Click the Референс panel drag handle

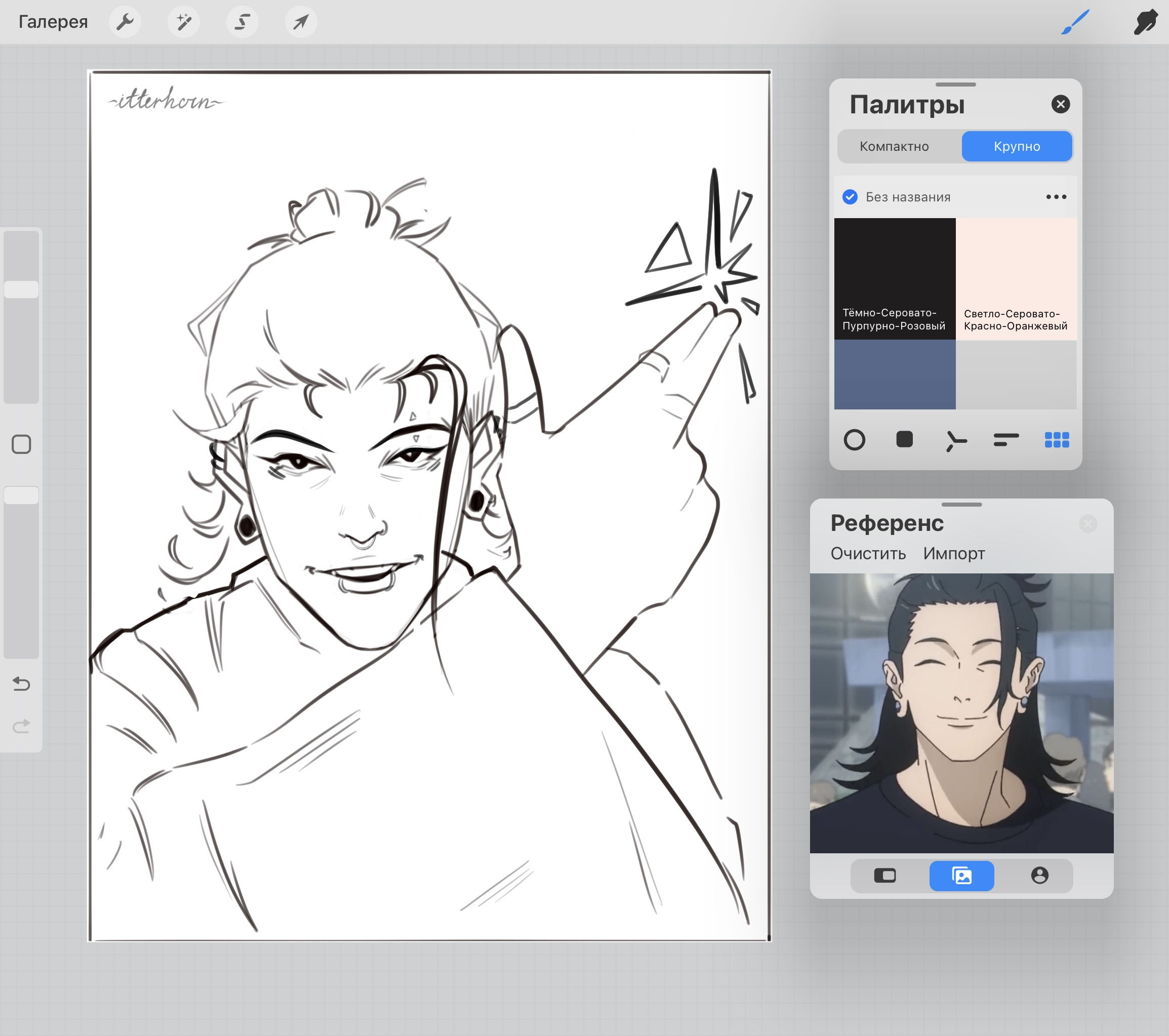coord(961,505)
